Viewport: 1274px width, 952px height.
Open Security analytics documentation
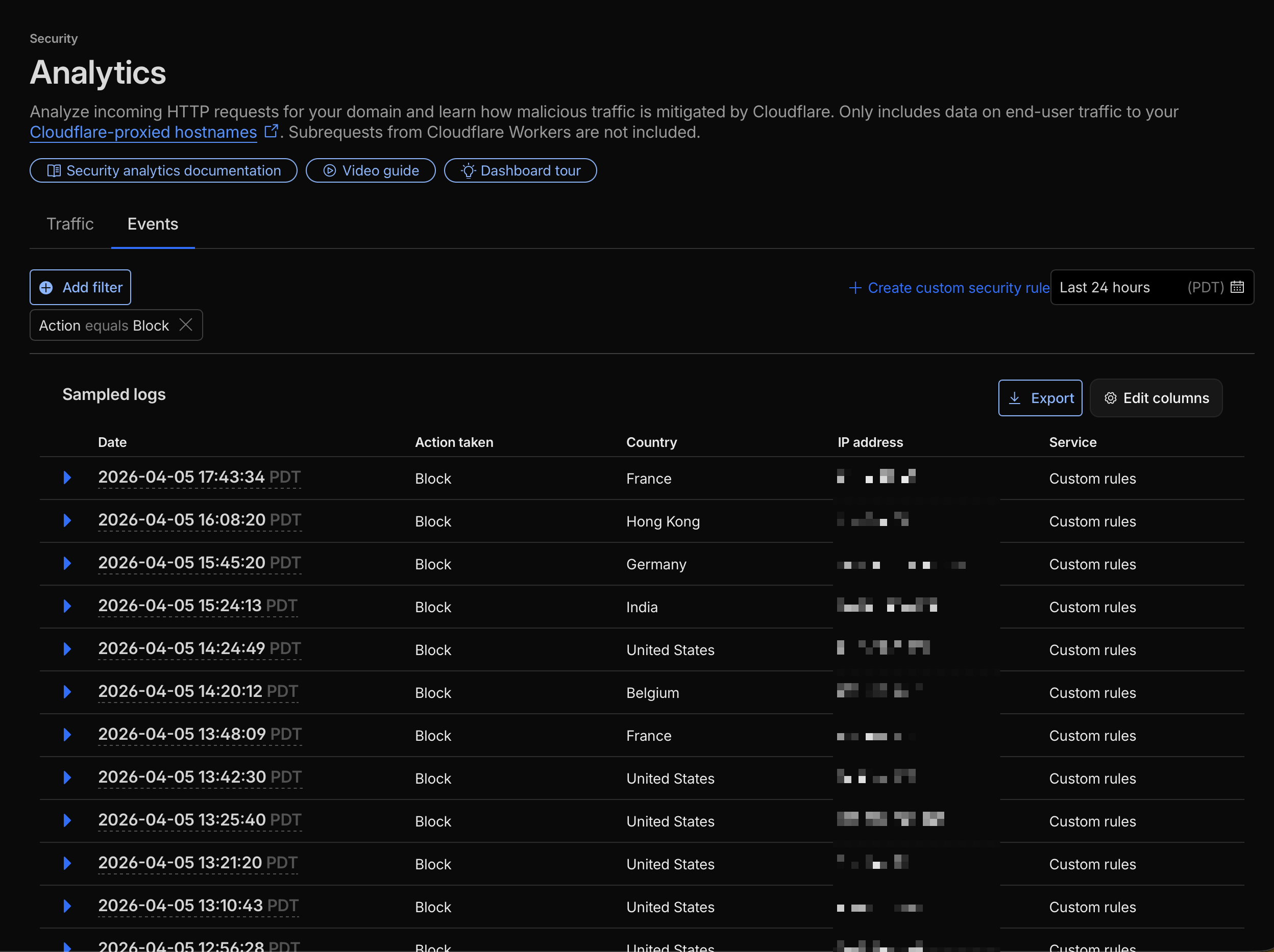click(163, 171)
